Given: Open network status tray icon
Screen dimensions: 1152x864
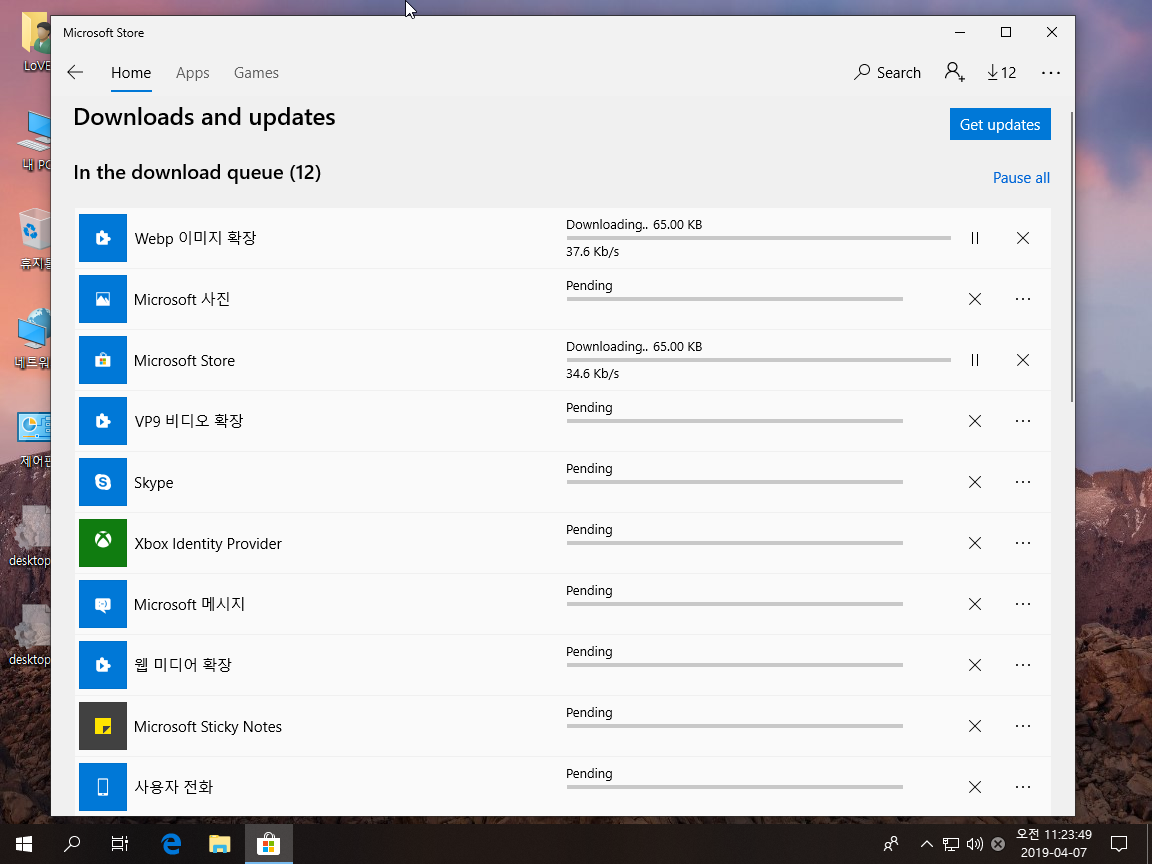Looking at the screenshot, I should pyautogui.click(x=951, y=844).
